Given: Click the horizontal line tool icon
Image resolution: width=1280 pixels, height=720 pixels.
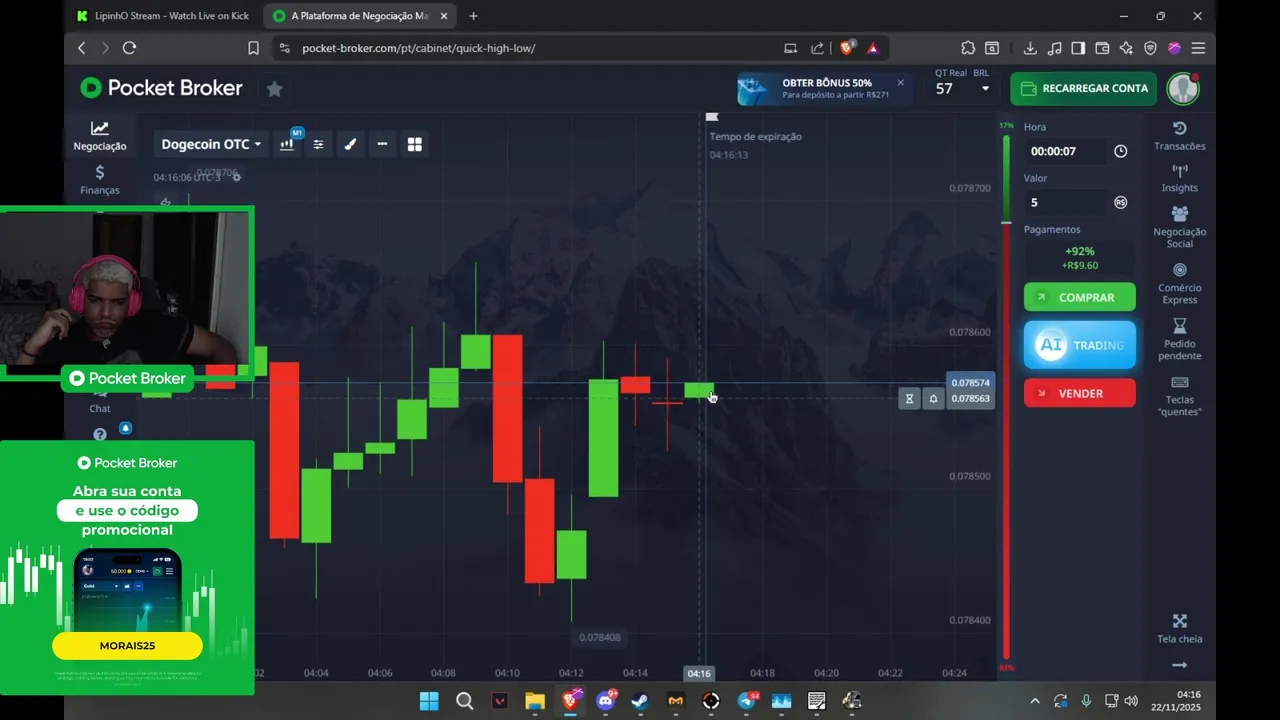Looking at the screenshot, I should [382, 144].
